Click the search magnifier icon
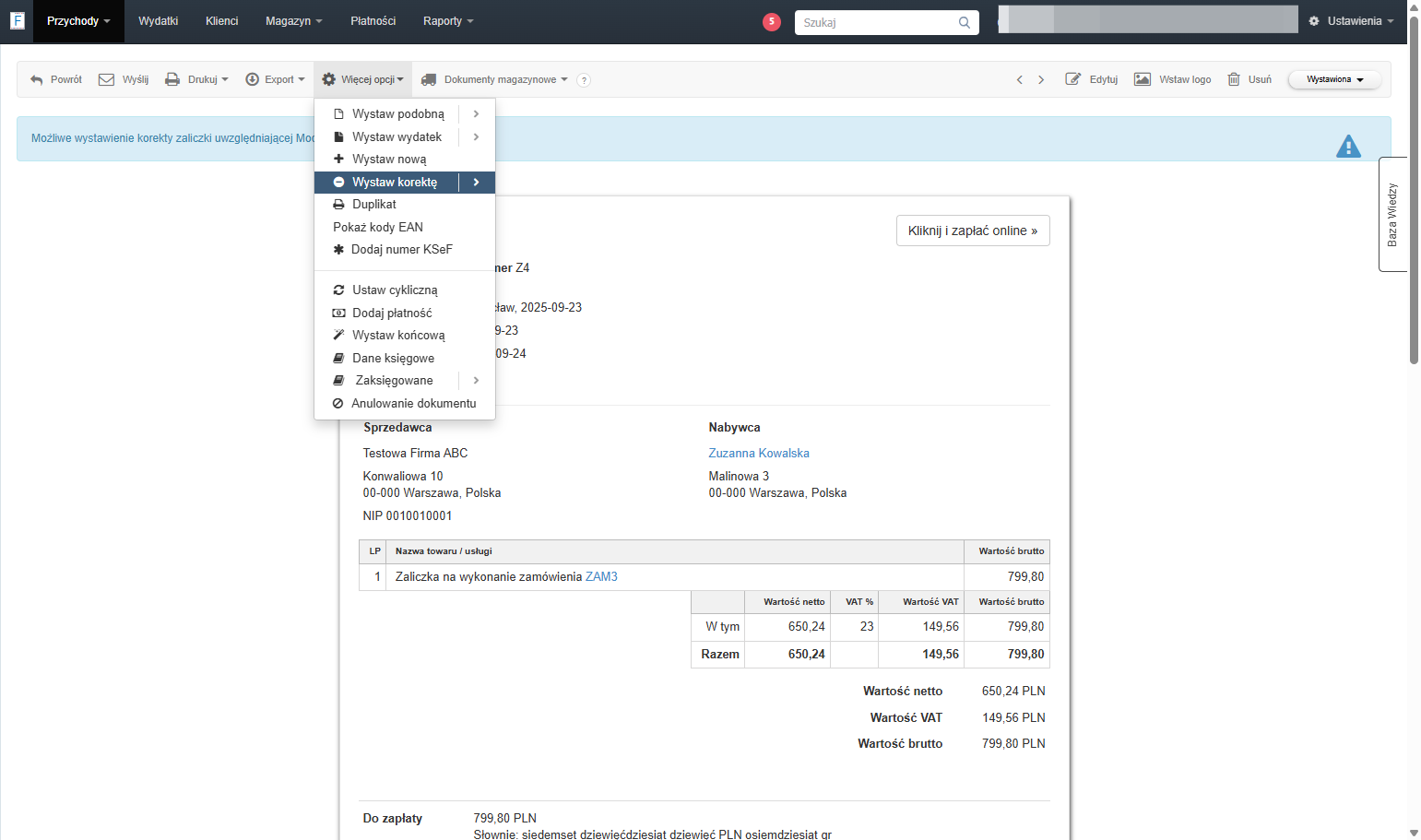 pos(964,22)
